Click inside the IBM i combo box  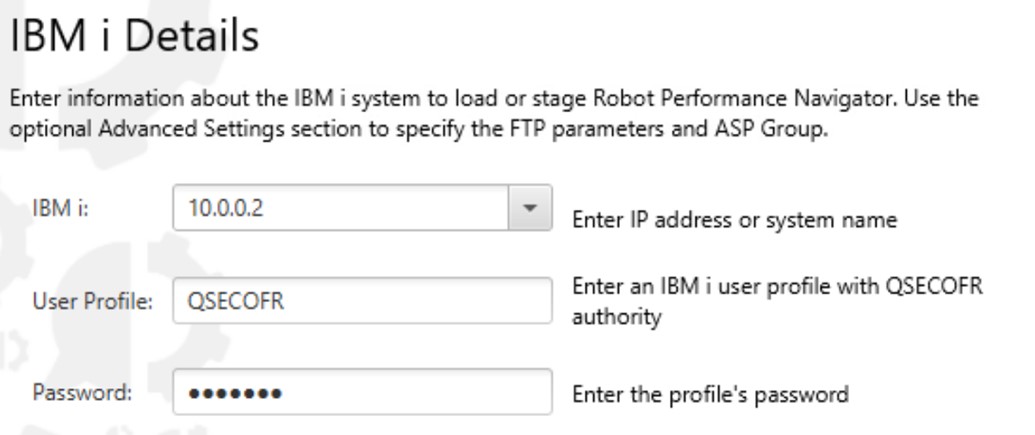click(340, 210)
